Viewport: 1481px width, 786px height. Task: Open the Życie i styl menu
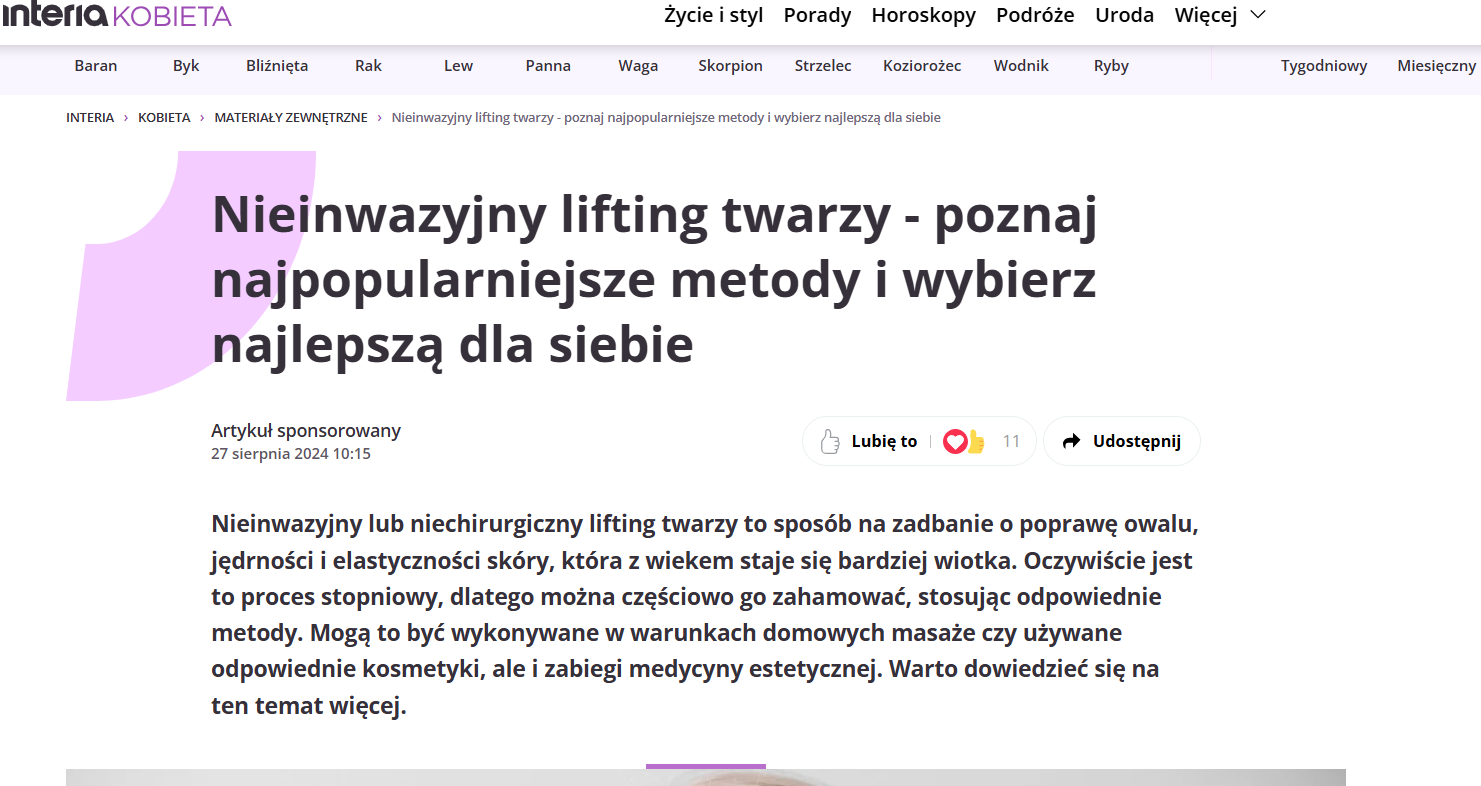(x=713, y=15)
